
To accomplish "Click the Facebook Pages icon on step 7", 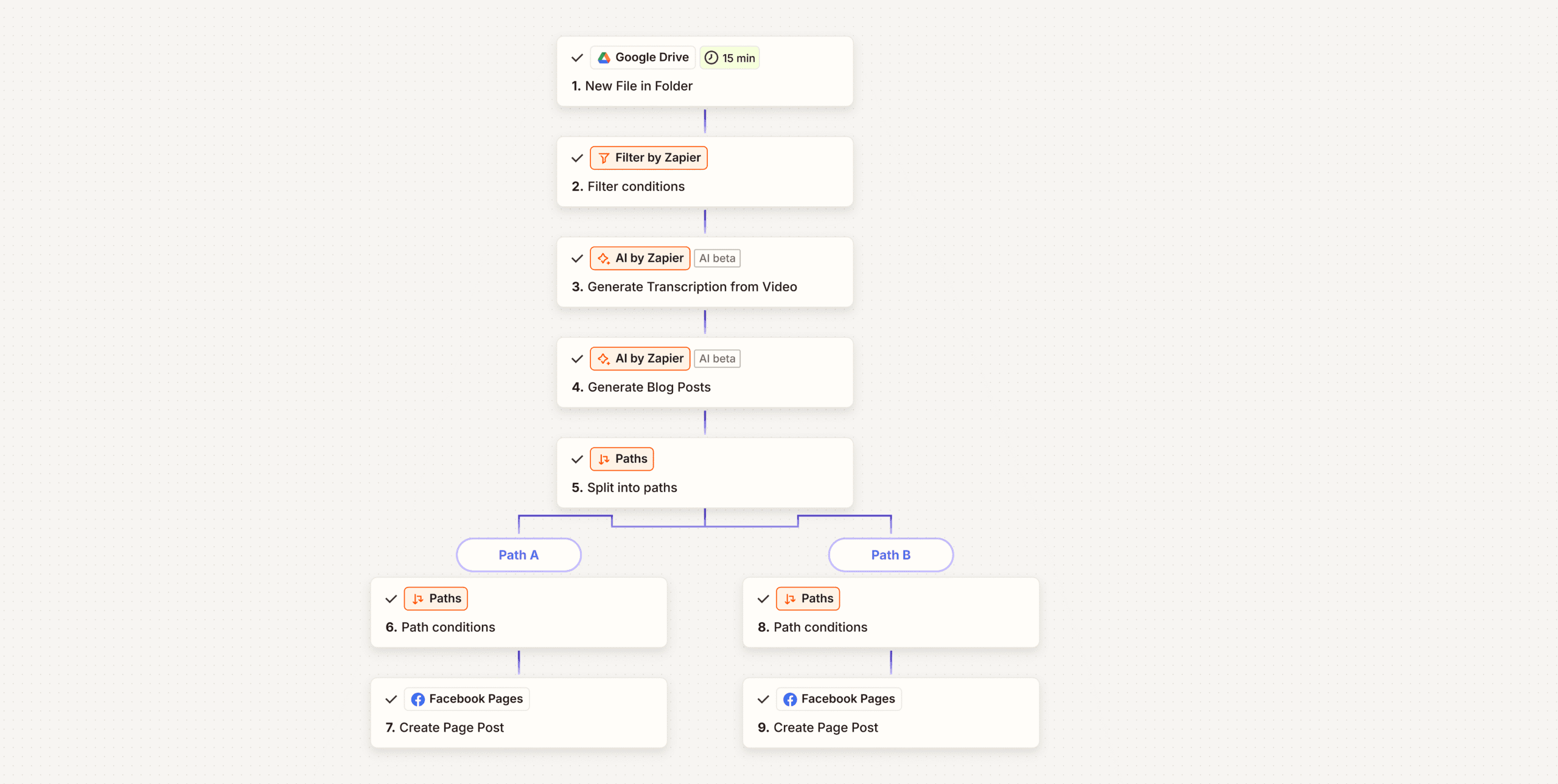I will (418, 699).
